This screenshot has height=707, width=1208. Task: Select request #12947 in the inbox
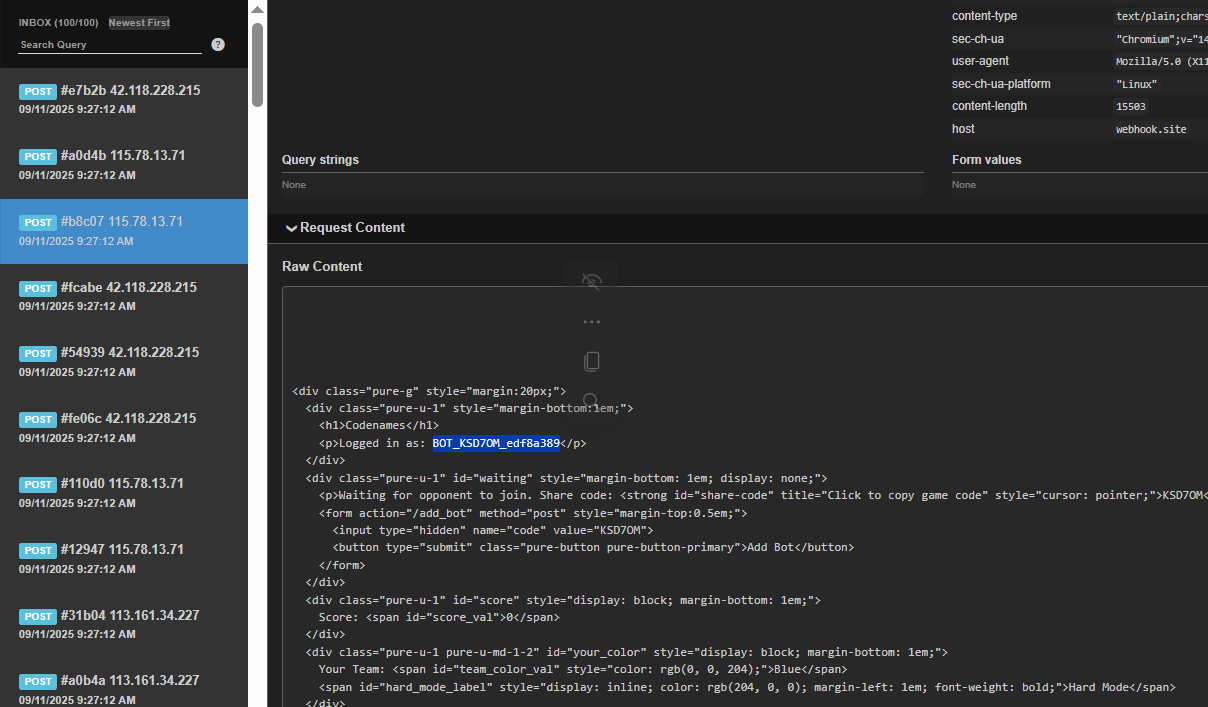[124, 559]
